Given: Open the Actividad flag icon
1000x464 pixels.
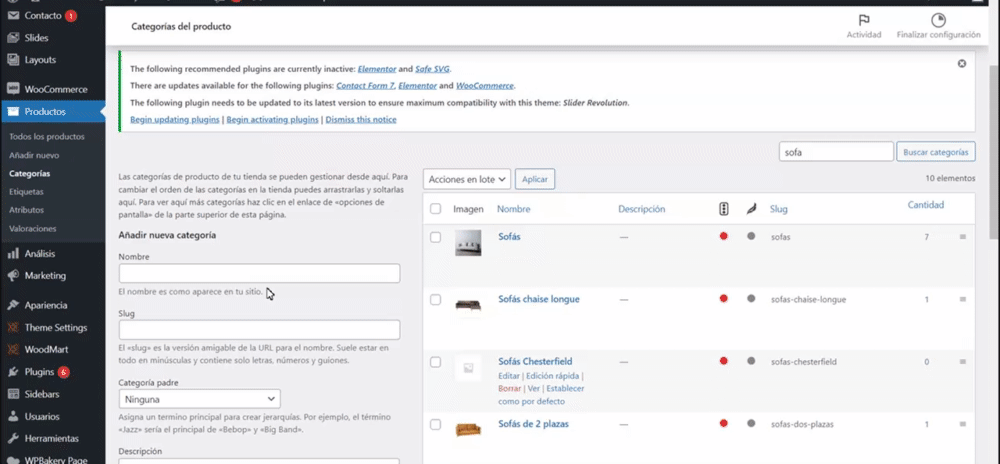Looking at the screenshot, I should coord(863,20).
